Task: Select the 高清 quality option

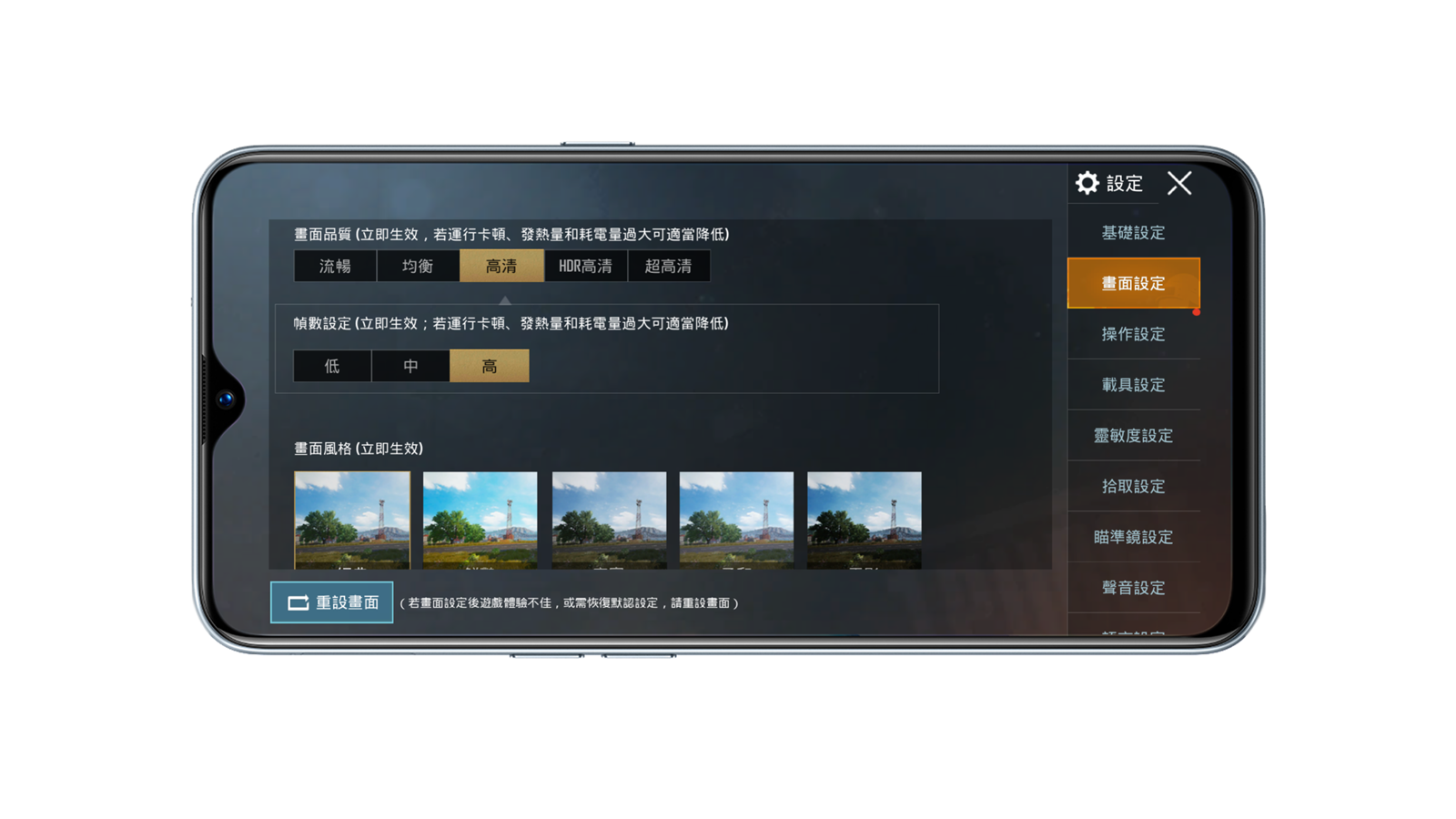Action: 501,266
